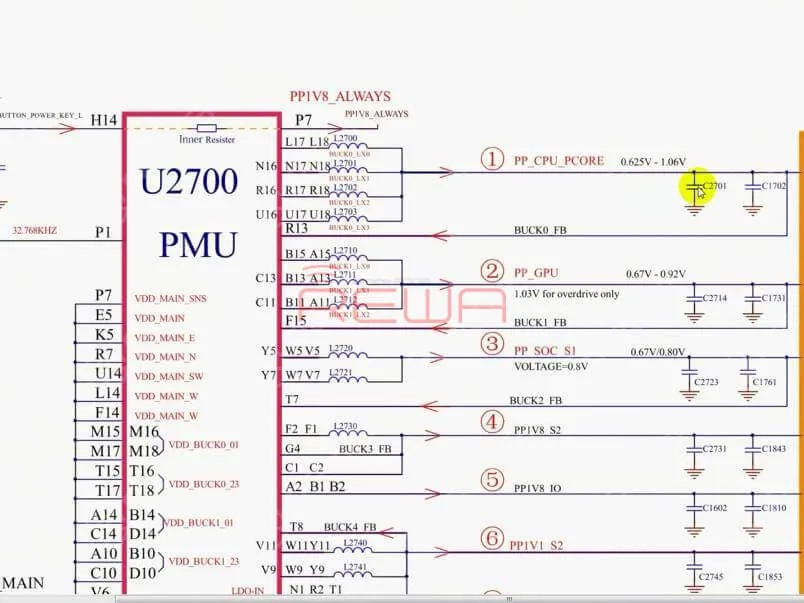804x603 pixels.
Task: Select the LDO-IN pin name
Action: tap(248, 591)
